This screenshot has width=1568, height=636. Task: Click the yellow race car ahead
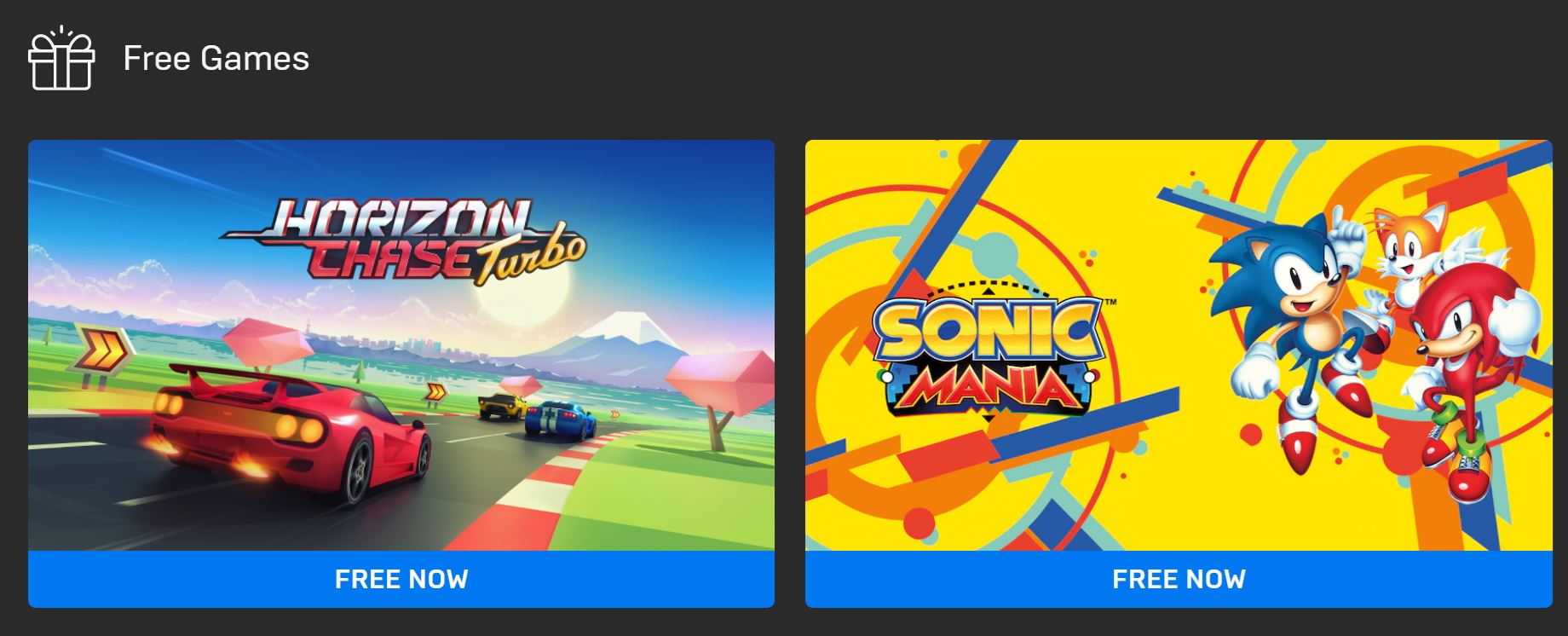click(501, 406)
